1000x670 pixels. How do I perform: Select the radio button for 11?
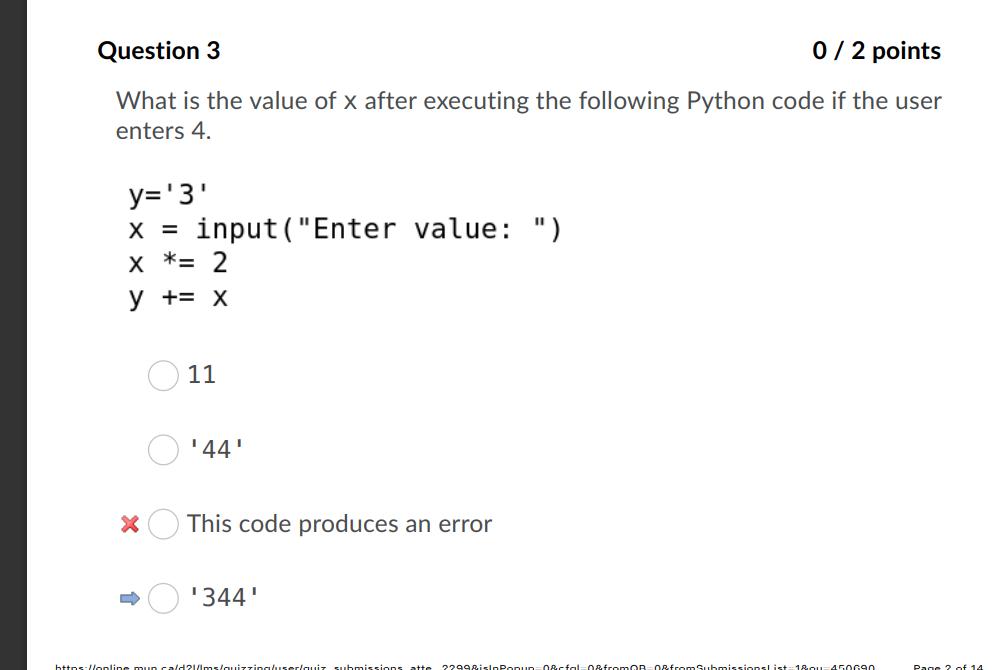point(162,375)
